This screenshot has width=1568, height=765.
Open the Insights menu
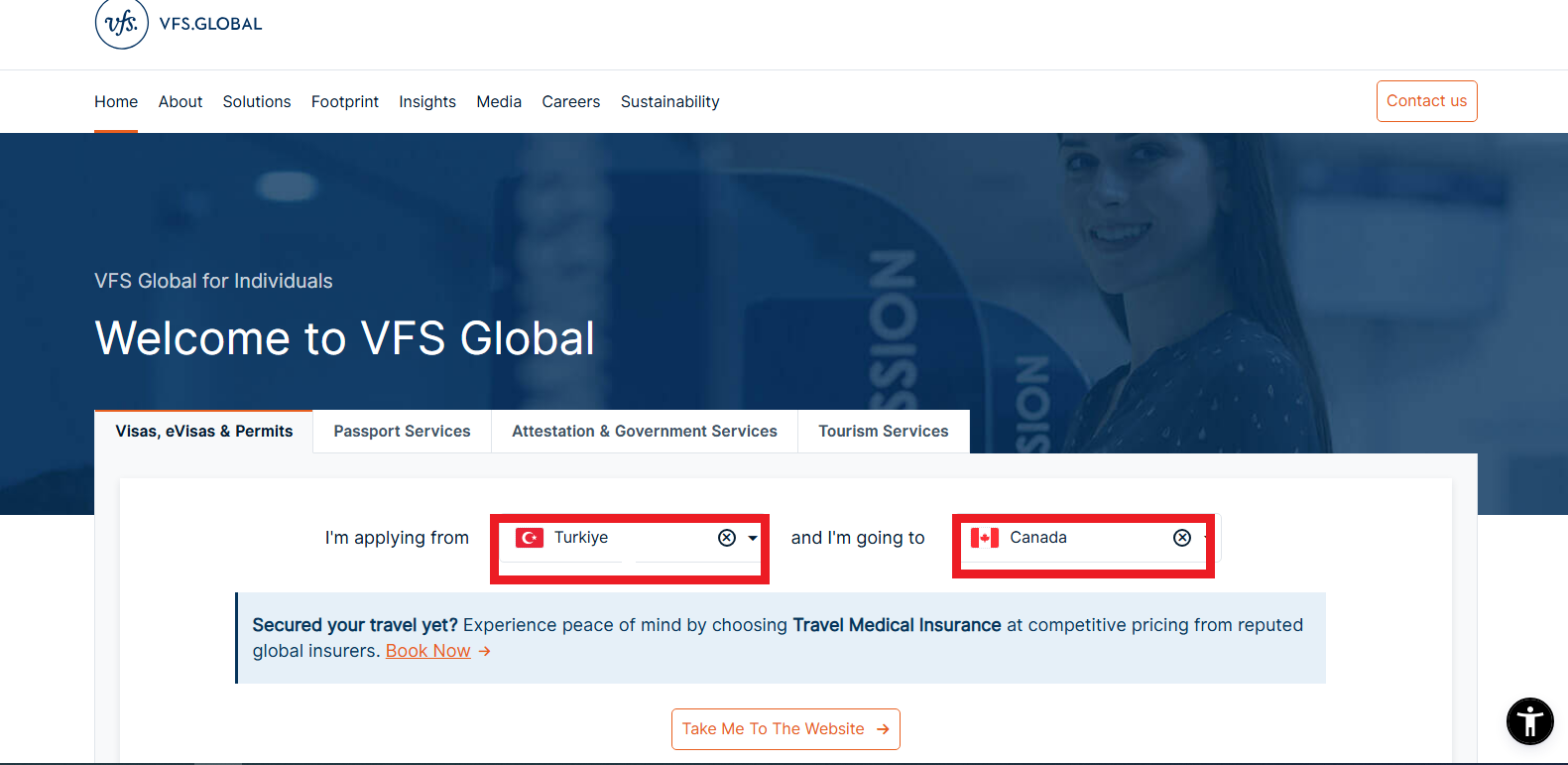427,101
